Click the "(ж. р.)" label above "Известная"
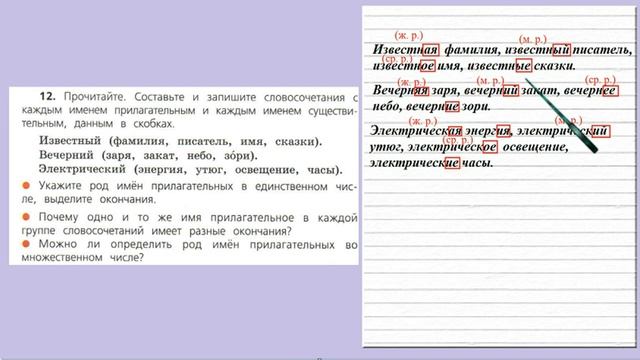 (409, 36)
